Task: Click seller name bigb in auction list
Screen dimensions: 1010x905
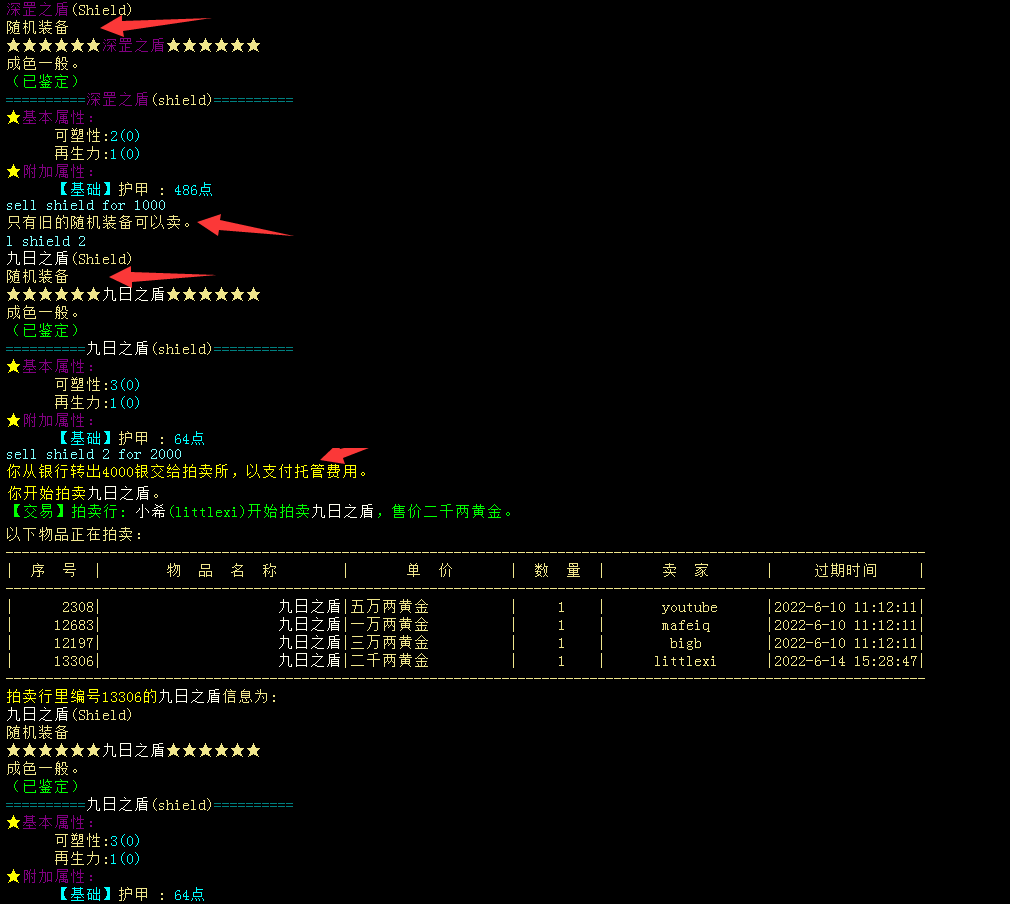Action: (685, 643)
